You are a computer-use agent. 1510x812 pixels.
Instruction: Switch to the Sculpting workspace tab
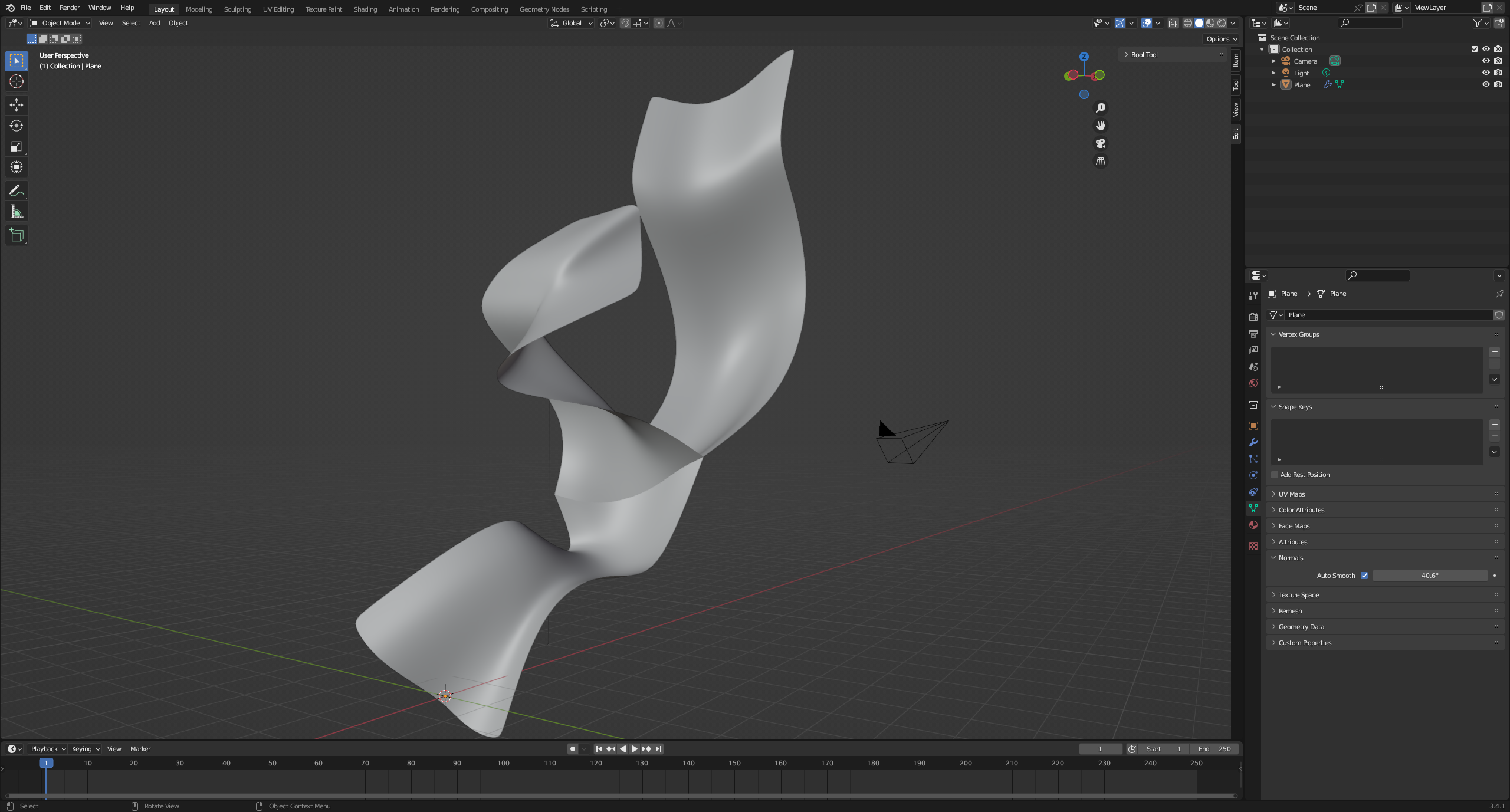[x=237, y=9]
